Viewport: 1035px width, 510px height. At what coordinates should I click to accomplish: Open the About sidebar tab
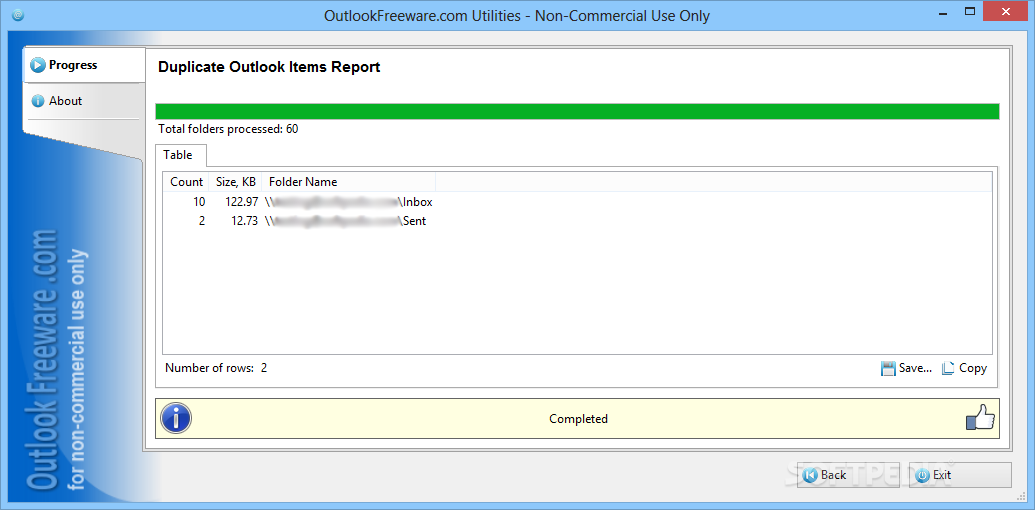pos(84,101)
